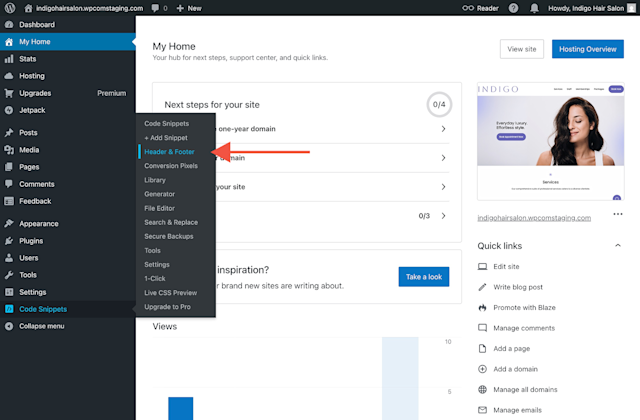The height and width of the screenshot is (420, 640).
Task: Click the Jetpack icon in sidebar
Action: (x=9, y=110)
